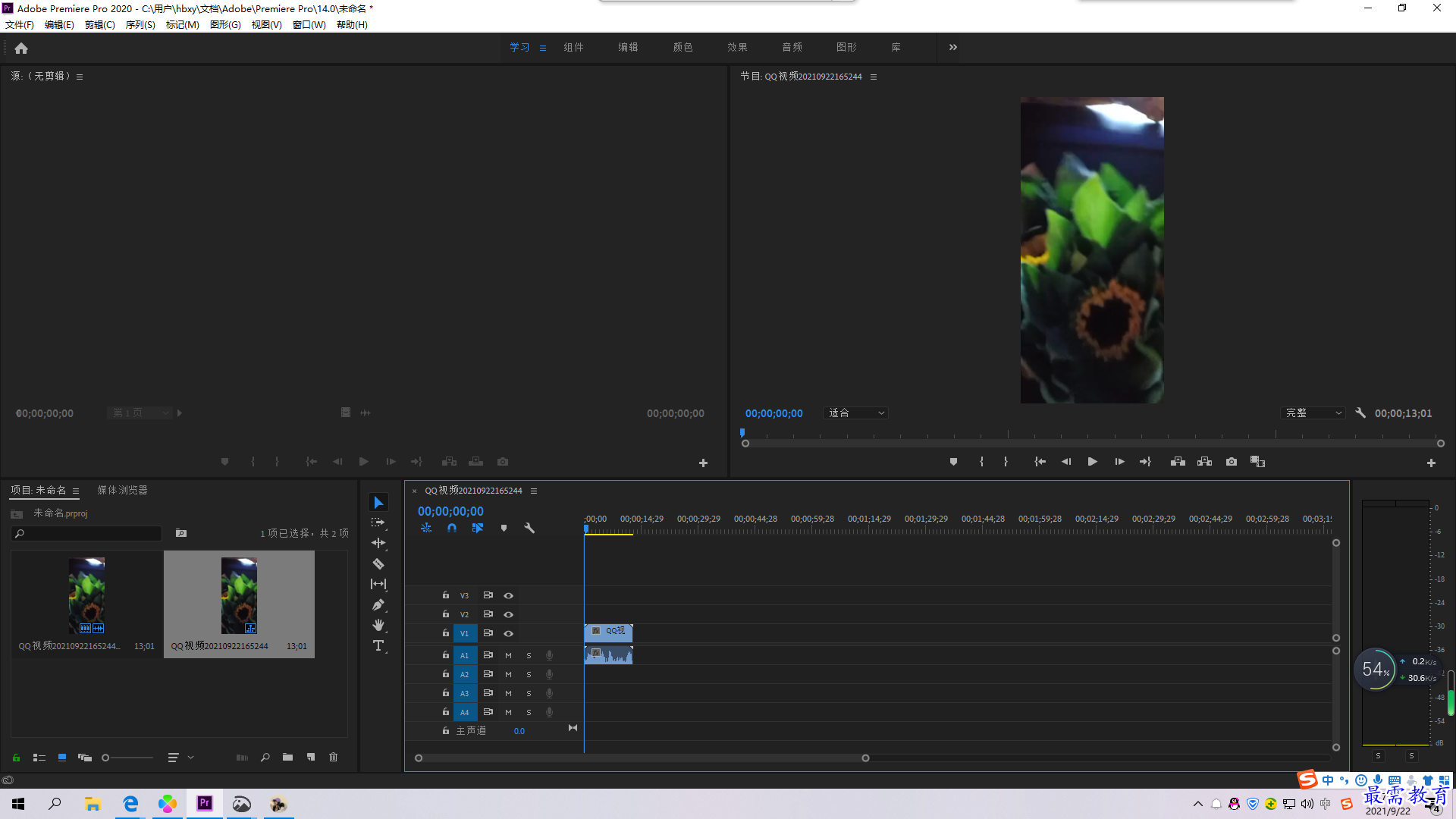Add marker in timeline panel
Screen dimensions: 1456x819
tap(504, 528)
